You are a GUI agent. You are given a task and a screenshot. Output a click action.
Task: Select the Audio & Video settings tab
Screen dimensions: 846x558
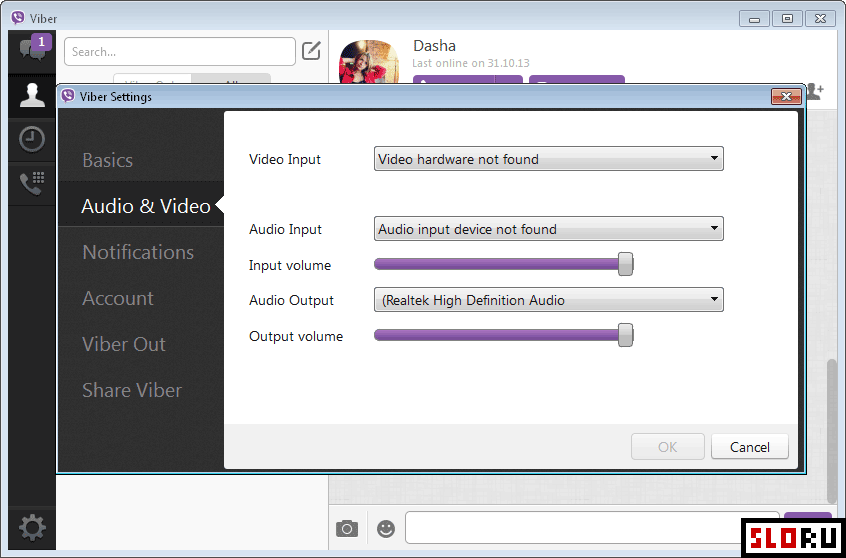(x=146, y=206)
